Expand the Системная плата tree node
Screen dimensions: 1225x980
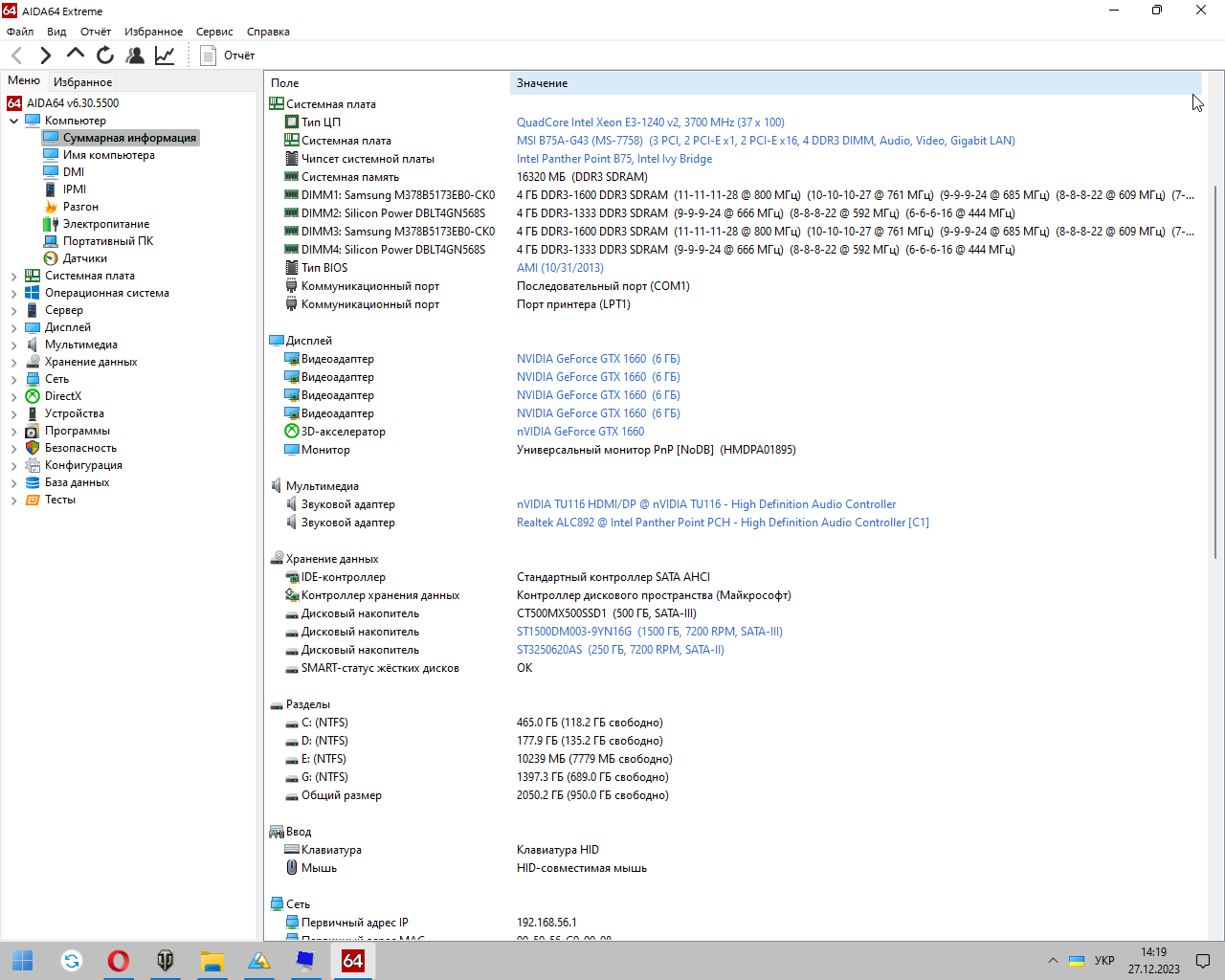(x=13, y=276)
